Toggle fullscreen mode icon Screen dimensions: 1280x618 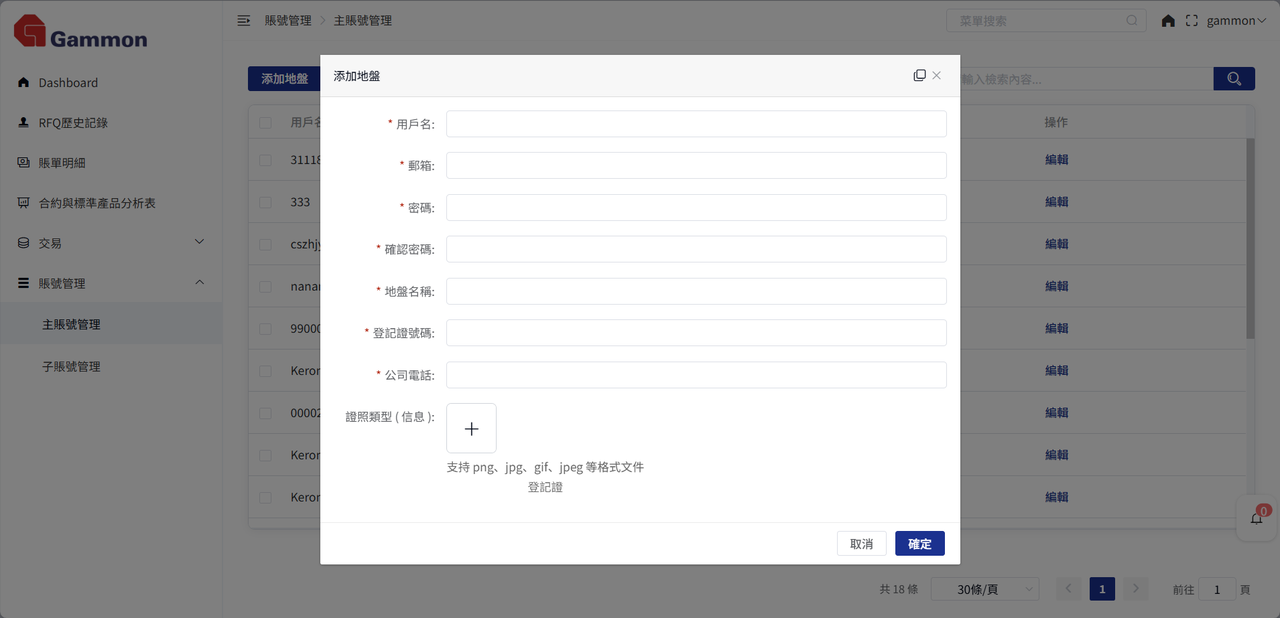pyautogui.click(x=1191, y=21)
